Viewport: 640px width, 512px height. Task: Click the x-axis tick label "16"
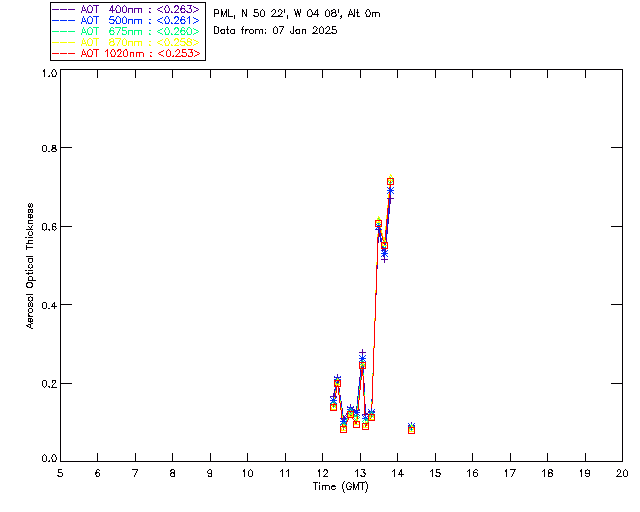473,473
